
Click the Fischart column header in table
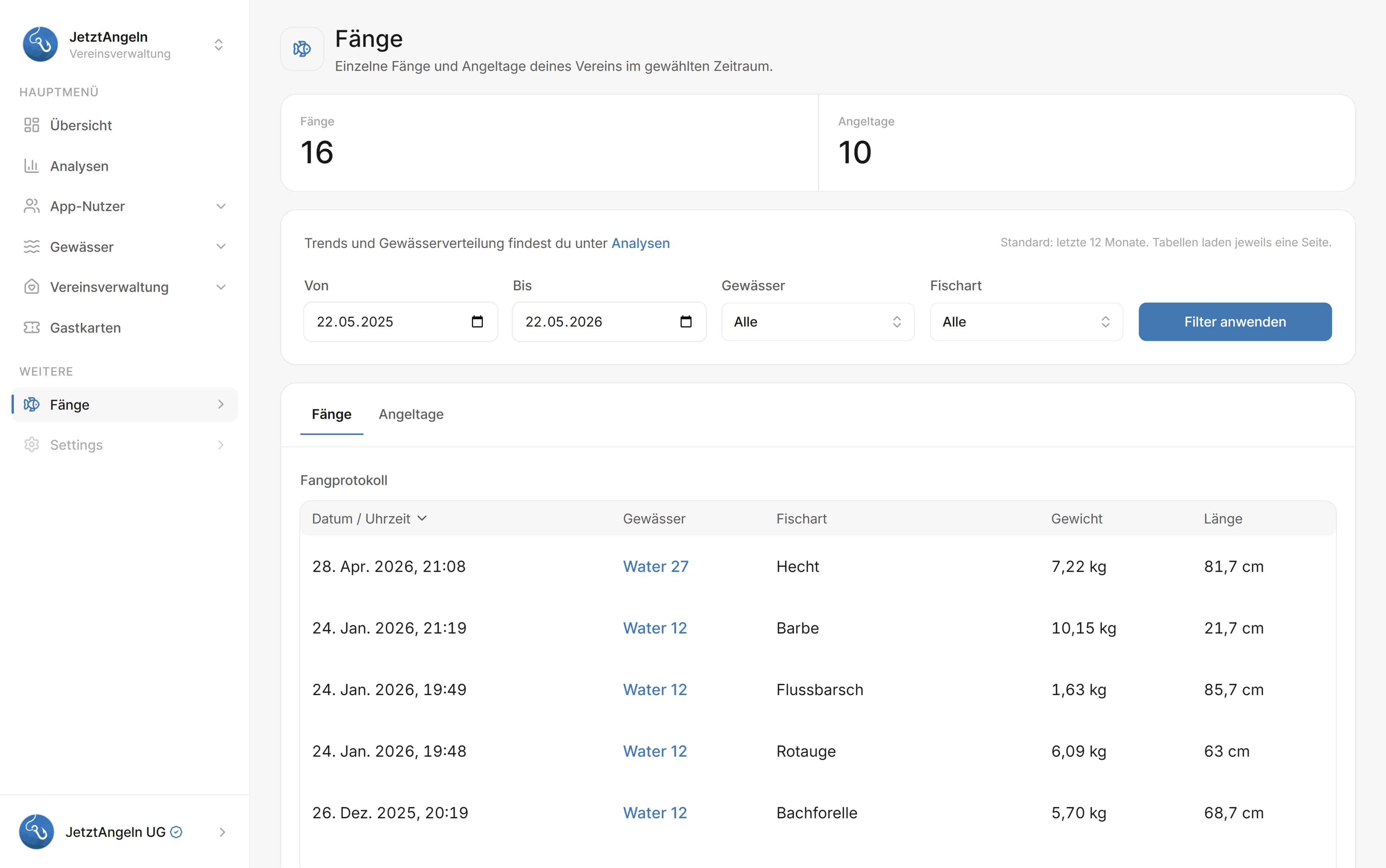point(802,519)
